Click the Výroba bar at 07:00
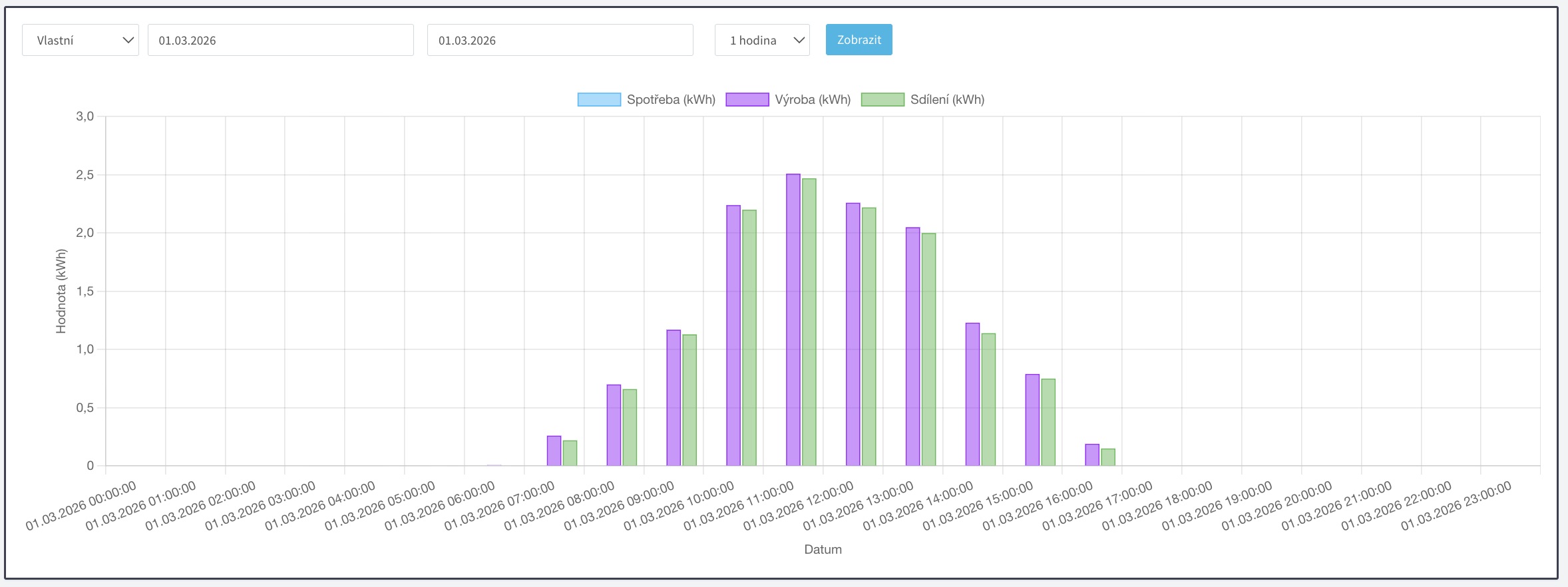 click(x=554, y=451)
